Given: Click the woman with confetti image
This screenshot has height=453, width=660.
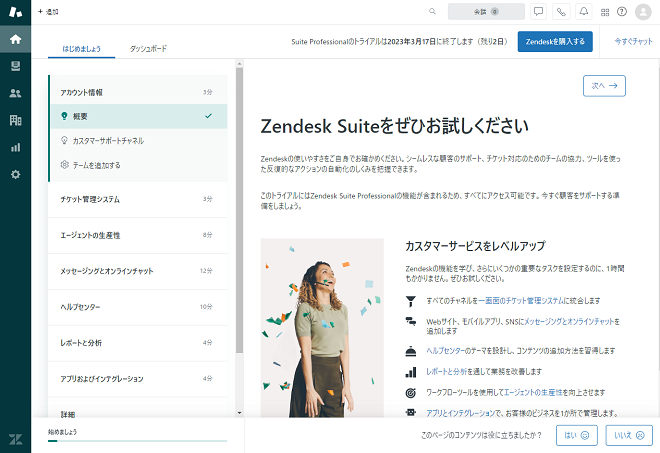Looking at the screenshot, I should [x=322, y=328].
